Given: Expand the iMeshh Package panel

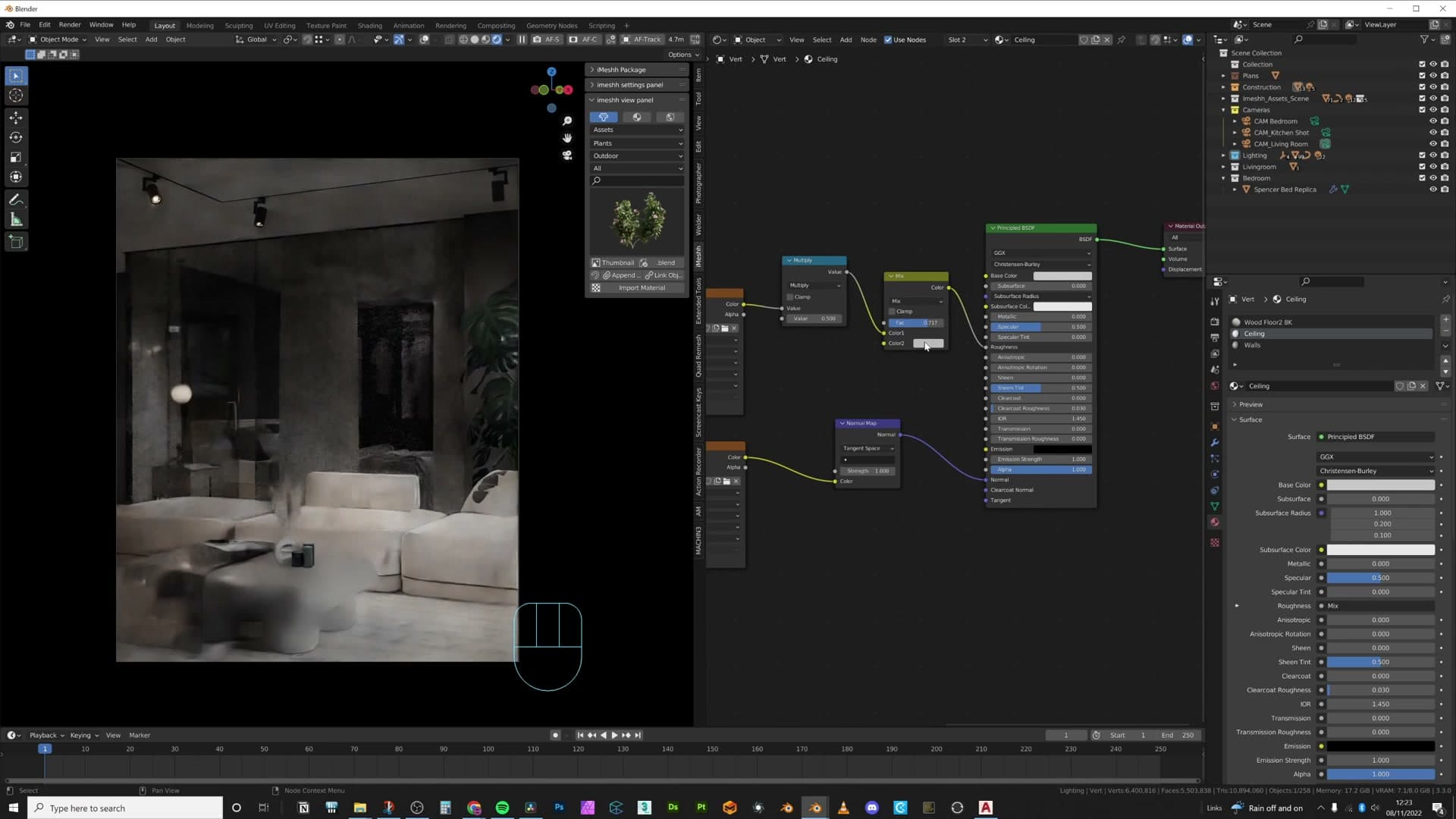Looking at the screenshot, I should click(637, 70).
